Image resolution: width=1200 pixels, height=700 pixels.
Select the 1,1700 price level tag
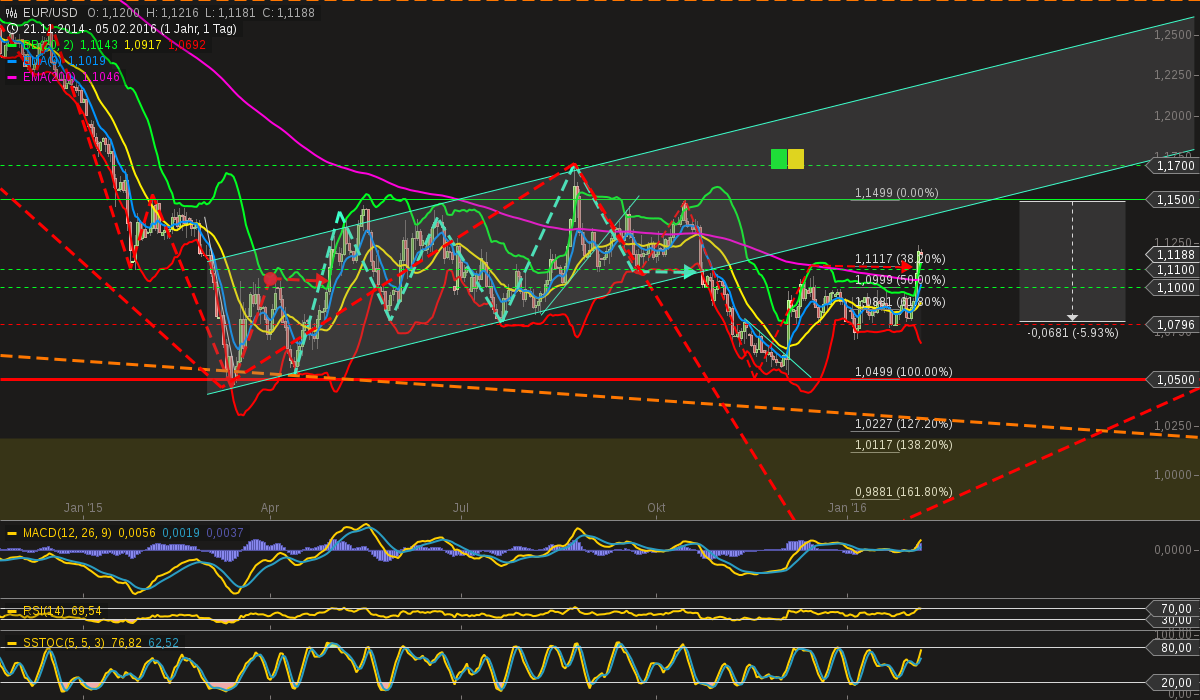[x=1174, y=165]
